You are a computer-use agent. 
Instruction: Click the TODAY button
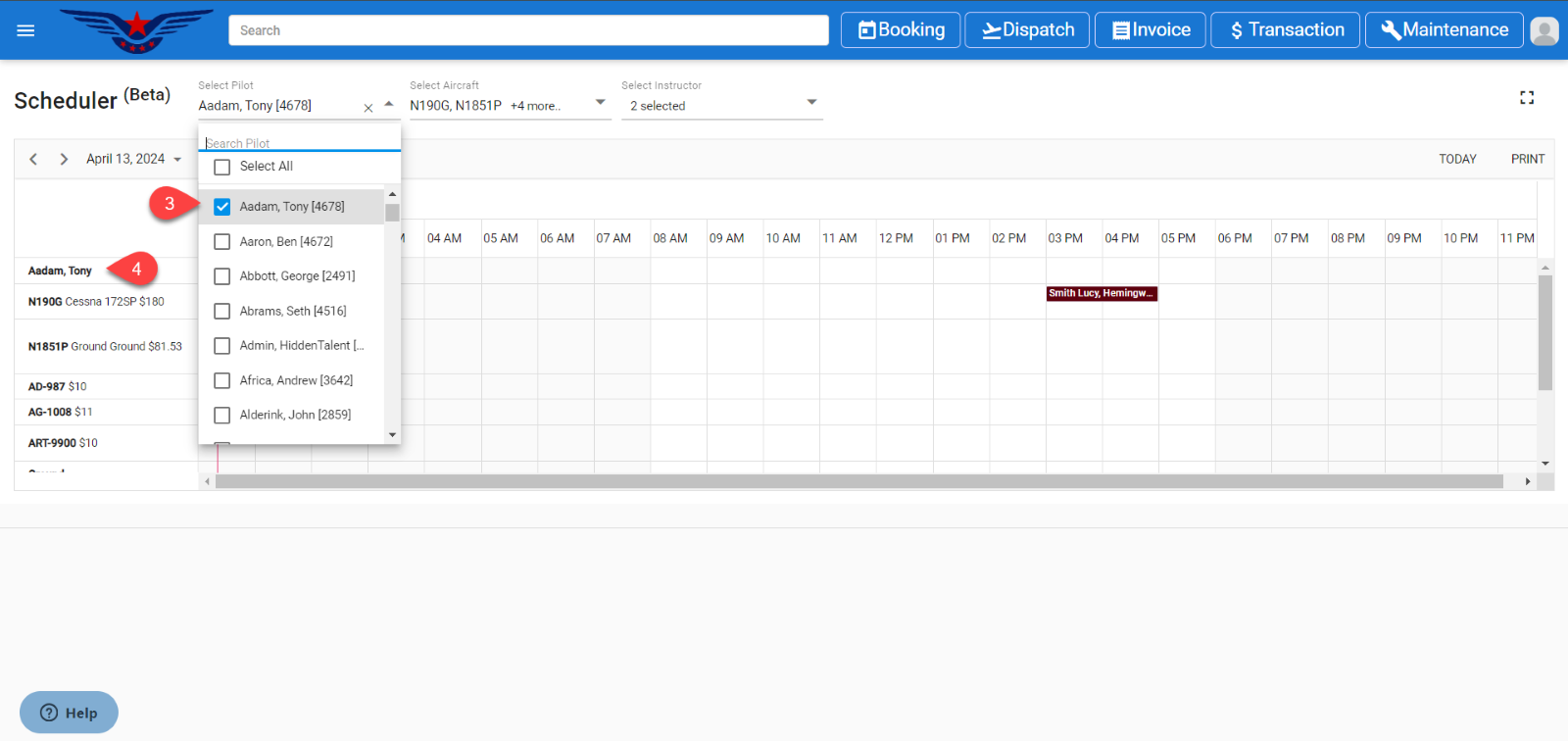point(1457,159)
